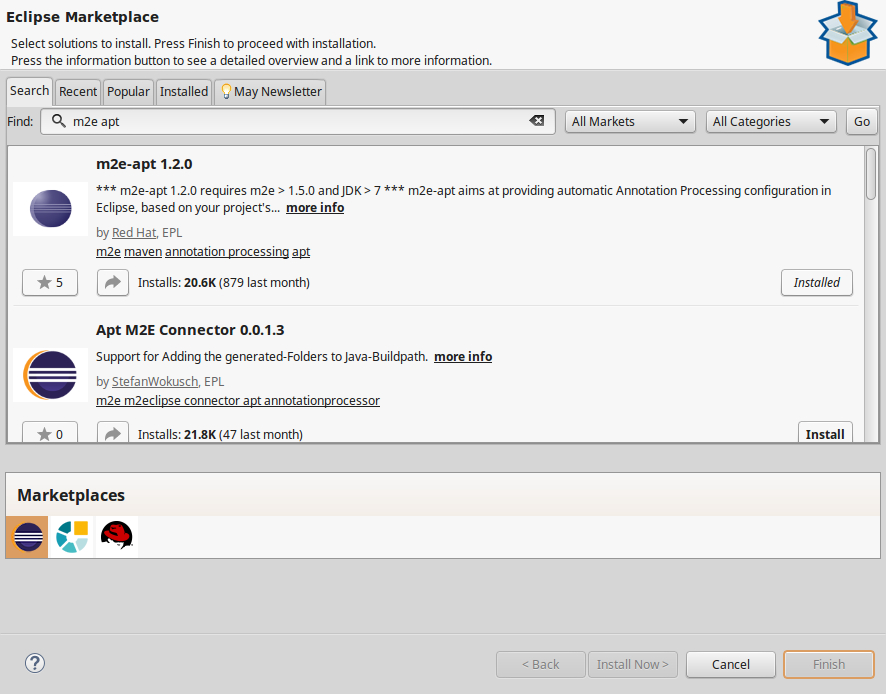
Task: Switch to the Installed tab
Action: tap(184, 92)
